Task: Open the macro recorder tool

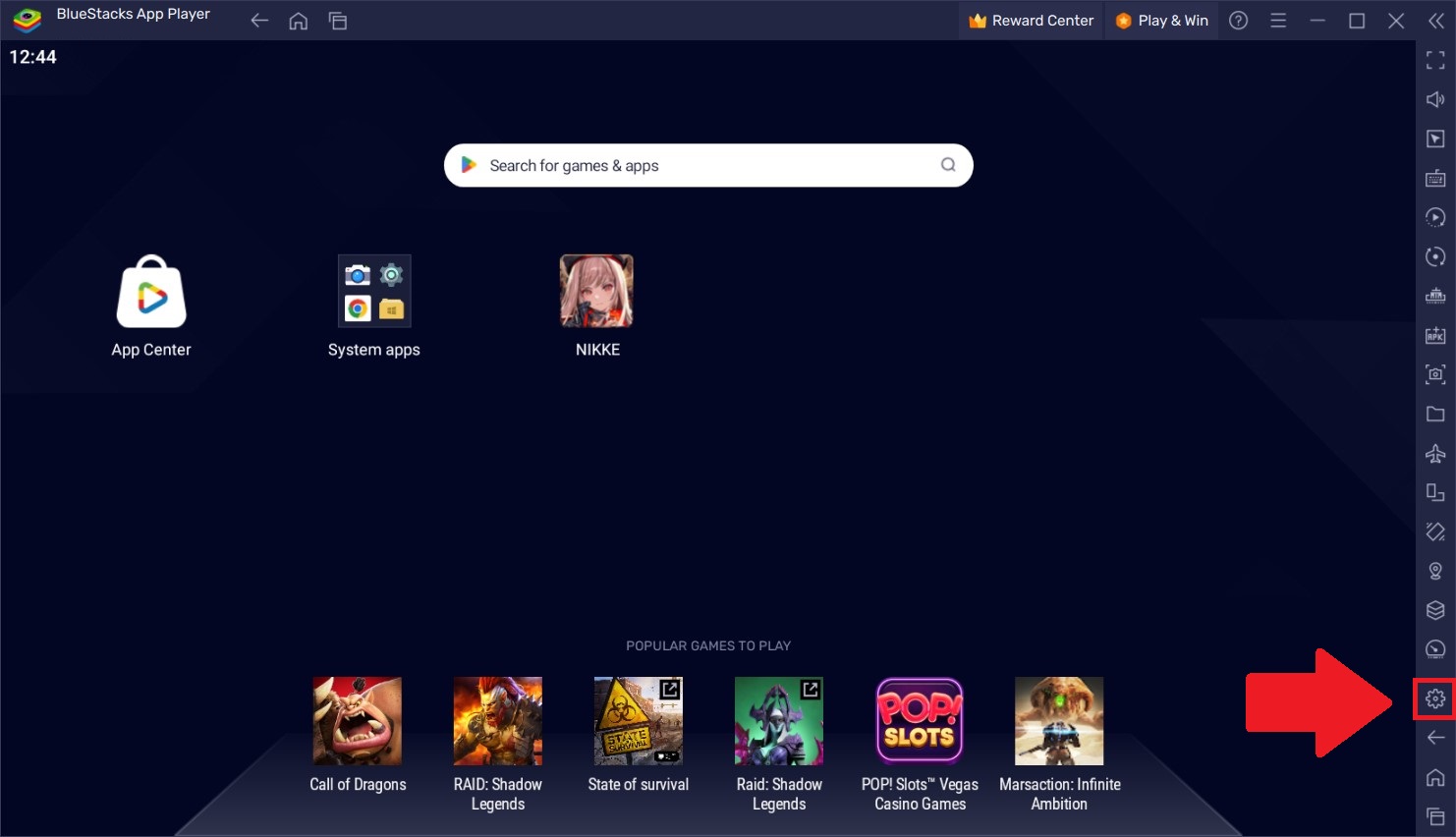Action: (x=1434, y=217)
